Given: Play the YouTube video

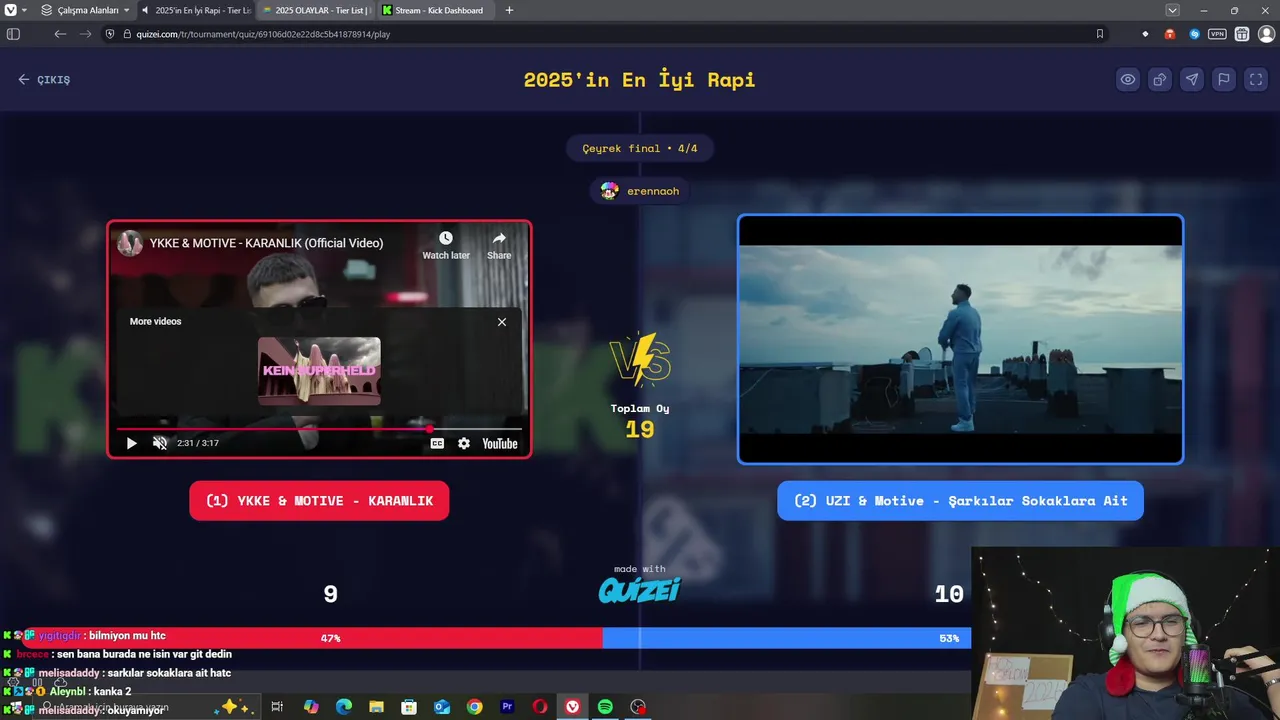Looking at the screenshot, I should click(131, 443).
